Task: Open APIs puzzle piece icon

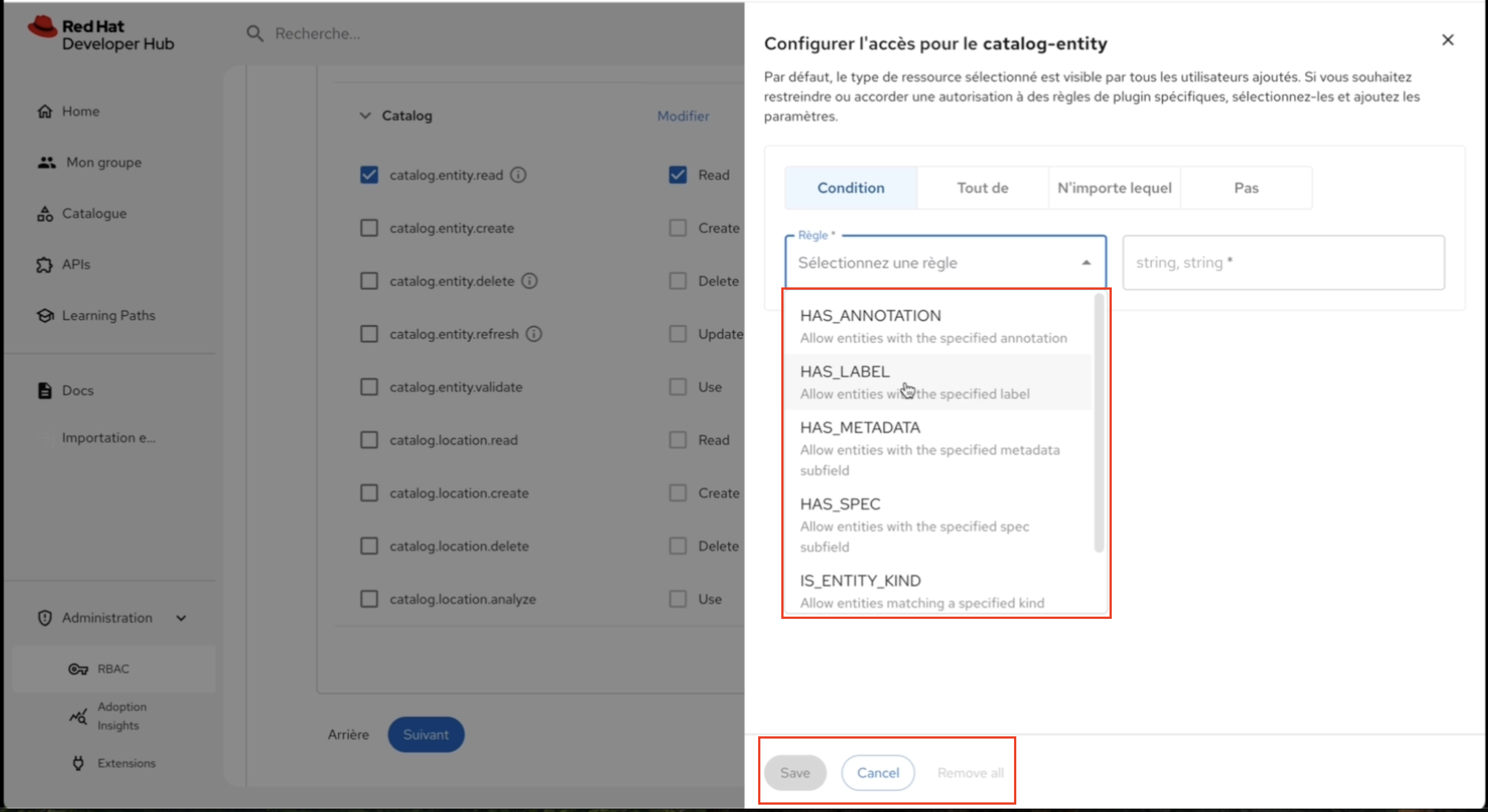Action: 45,264
